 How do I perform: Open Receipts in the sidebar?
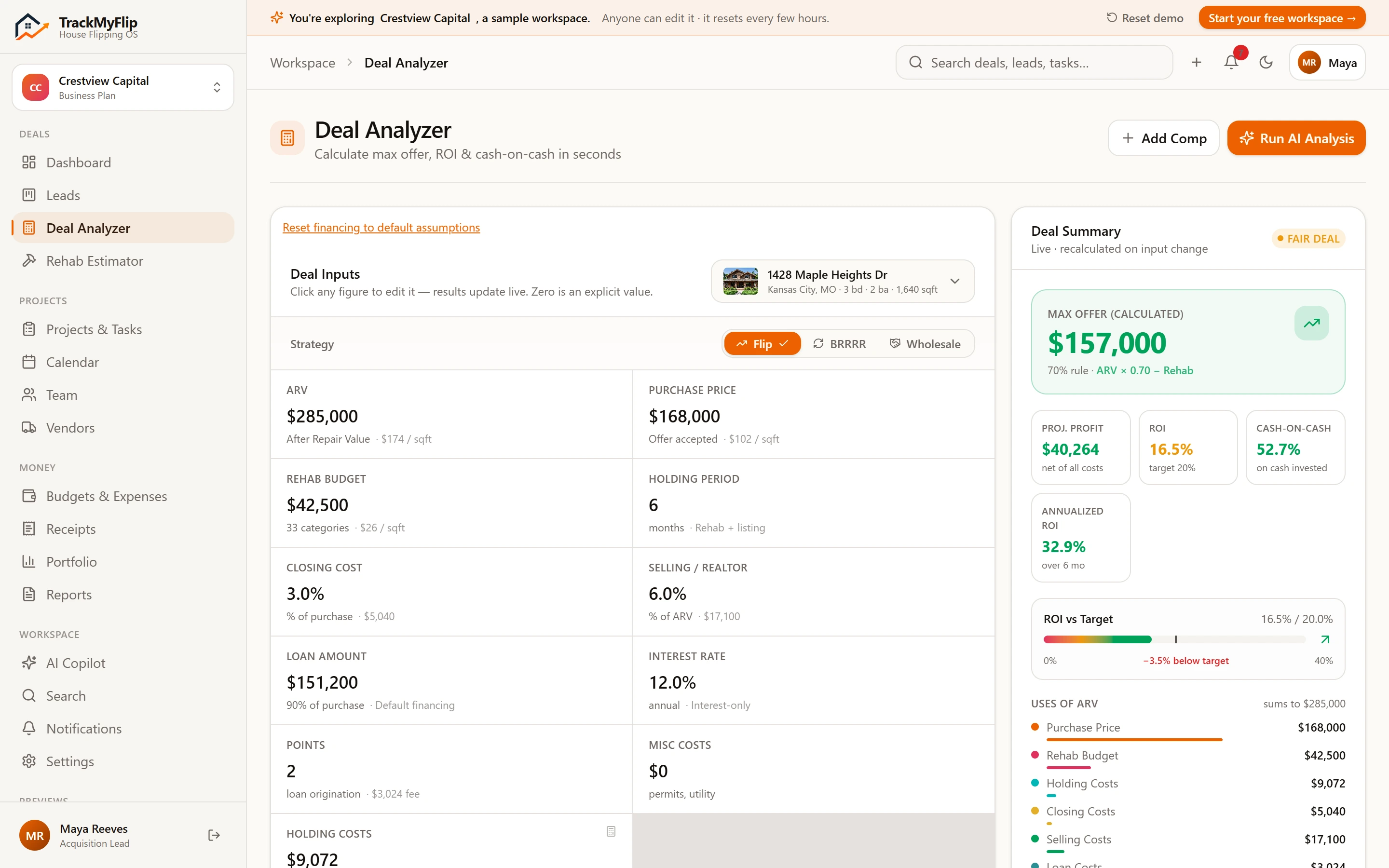coord(123,529)
